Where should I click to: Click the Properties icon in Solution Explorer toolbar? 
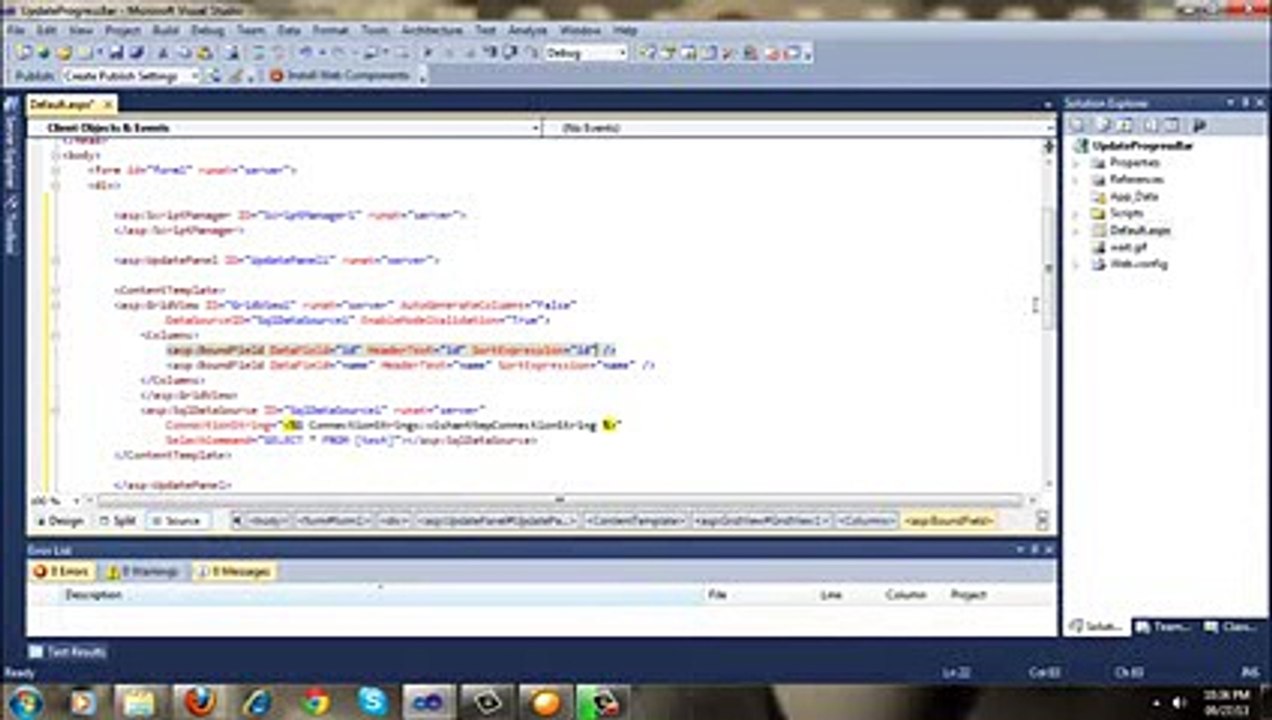click(1078, 125)
